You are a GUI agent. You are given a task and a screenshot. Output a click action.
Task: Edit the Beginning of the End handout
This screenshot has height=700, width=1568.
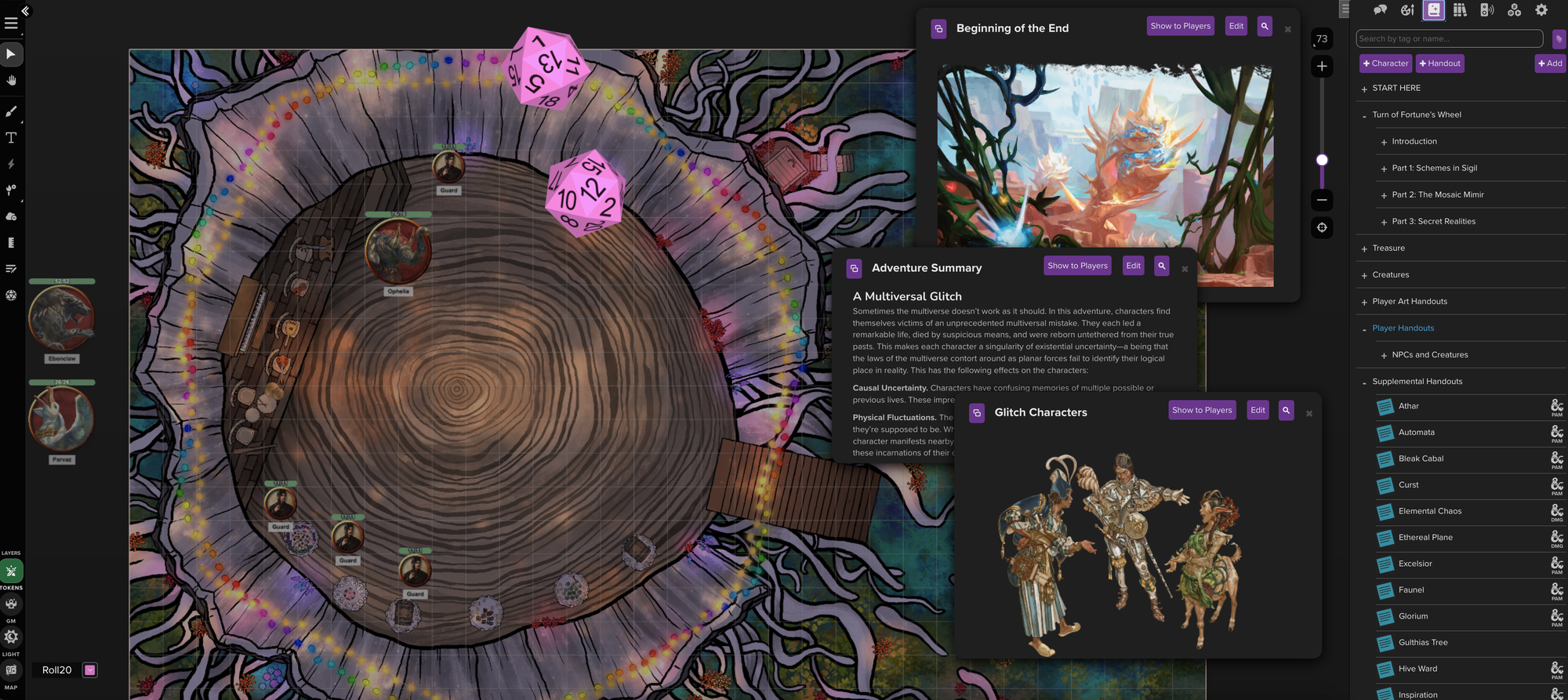(x=1236, y=26)
